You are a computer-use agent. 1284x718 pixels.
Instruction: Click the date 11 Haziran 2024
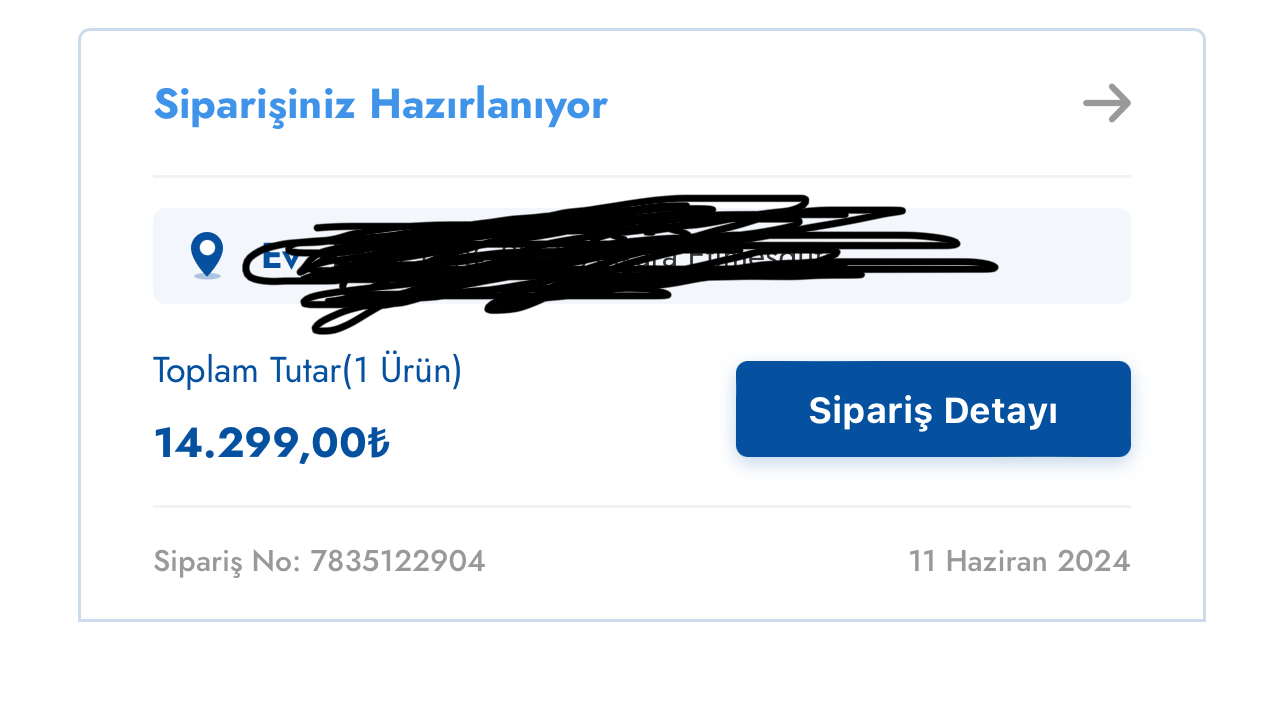click(1019, 561)
